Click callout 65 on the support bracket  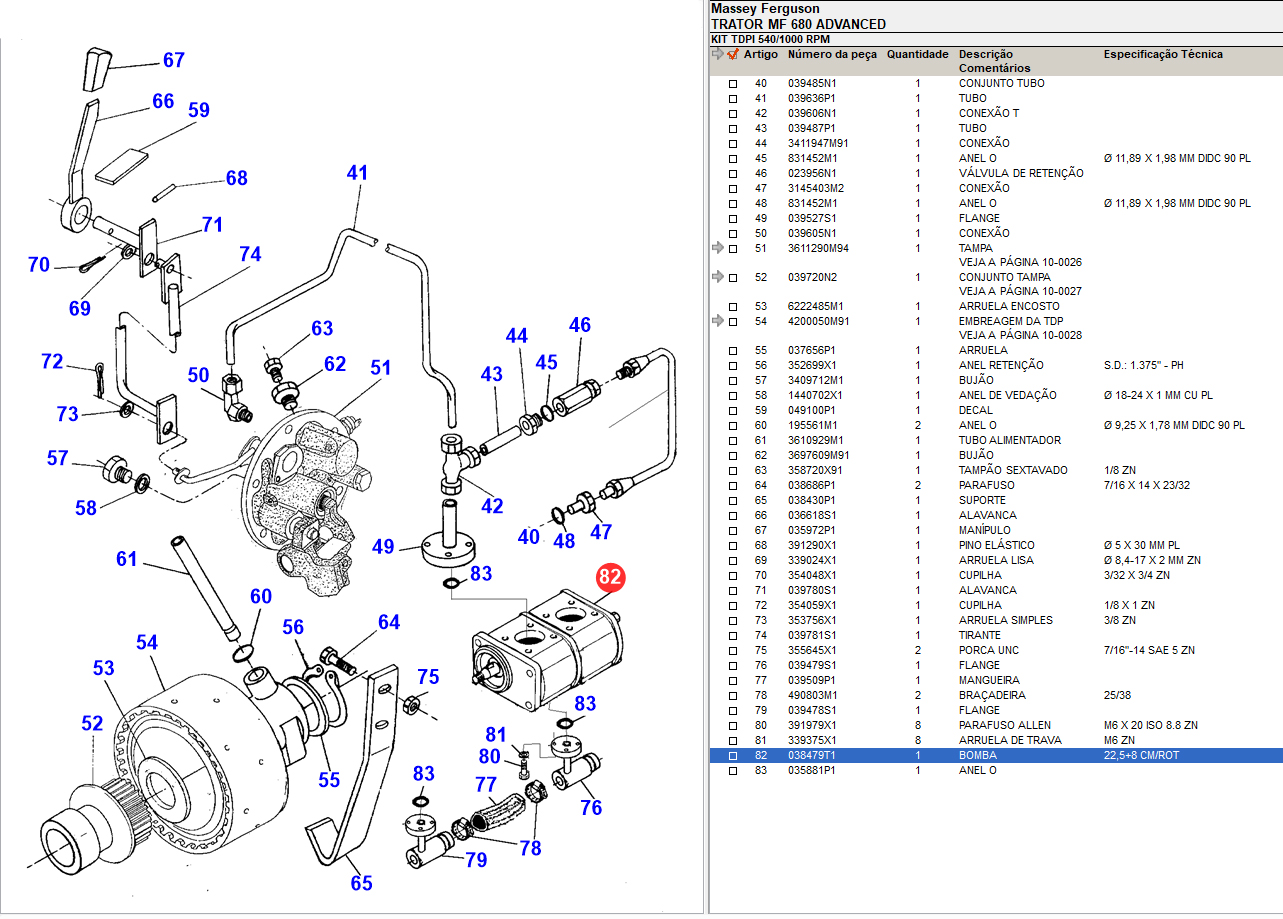[361, 883]
